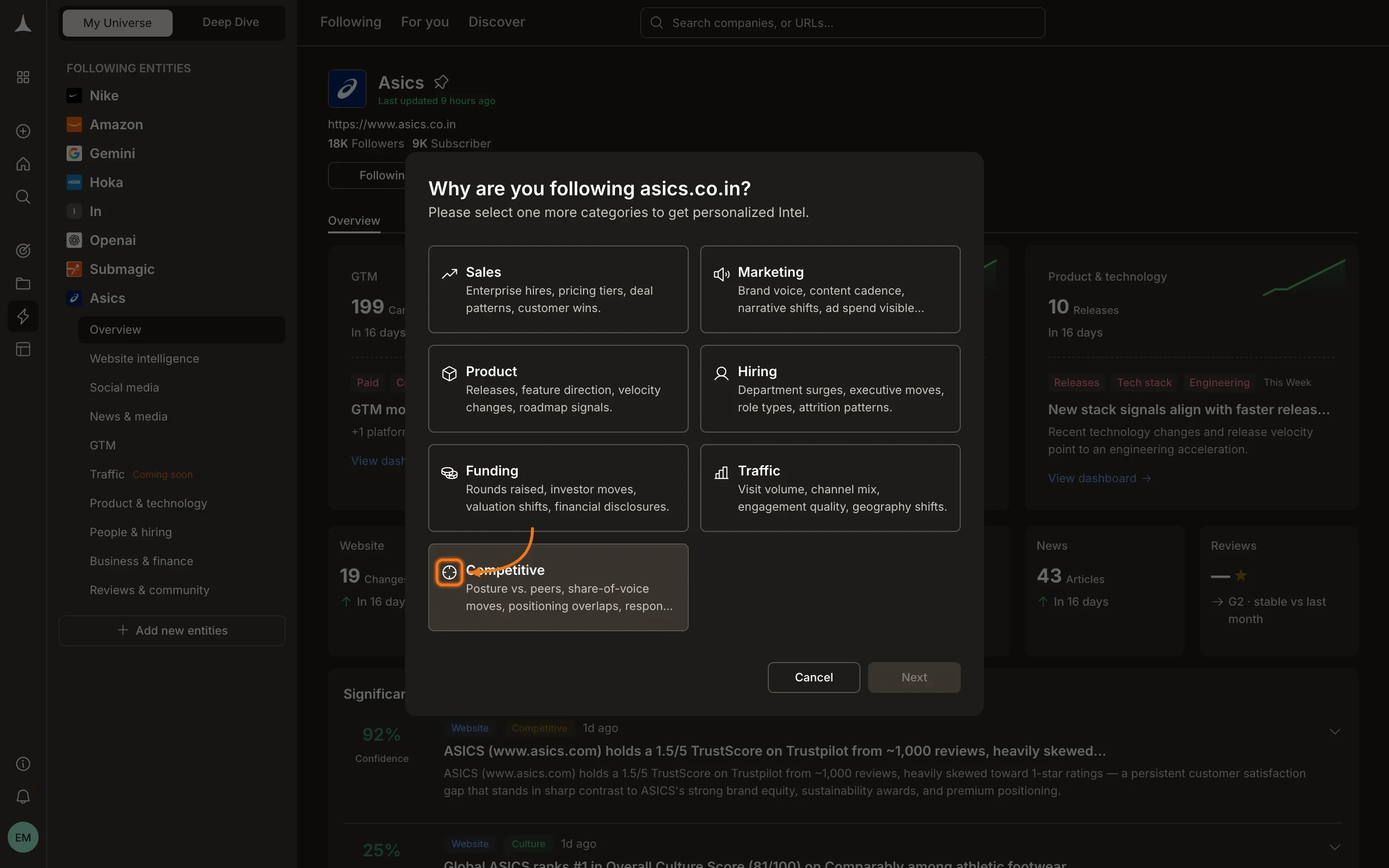Select the Traffic category card

point(830,488)
